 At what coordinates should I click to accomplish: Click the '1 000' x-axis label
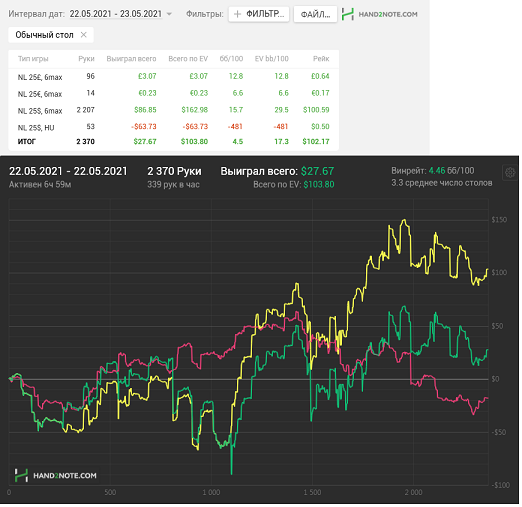(211, 492)
